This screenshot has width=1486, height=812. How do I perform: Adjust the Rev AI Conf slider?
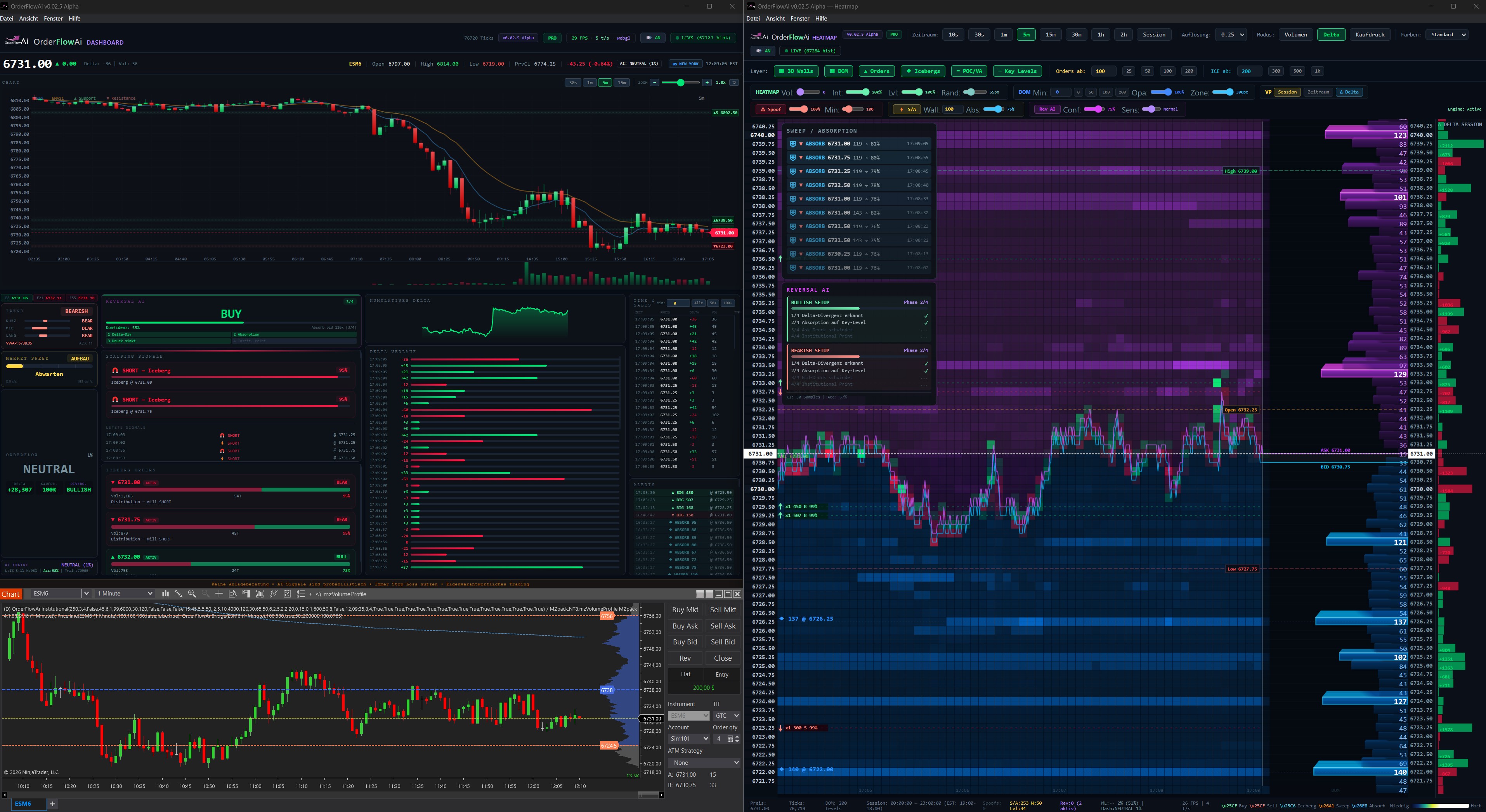(1094, 109)
